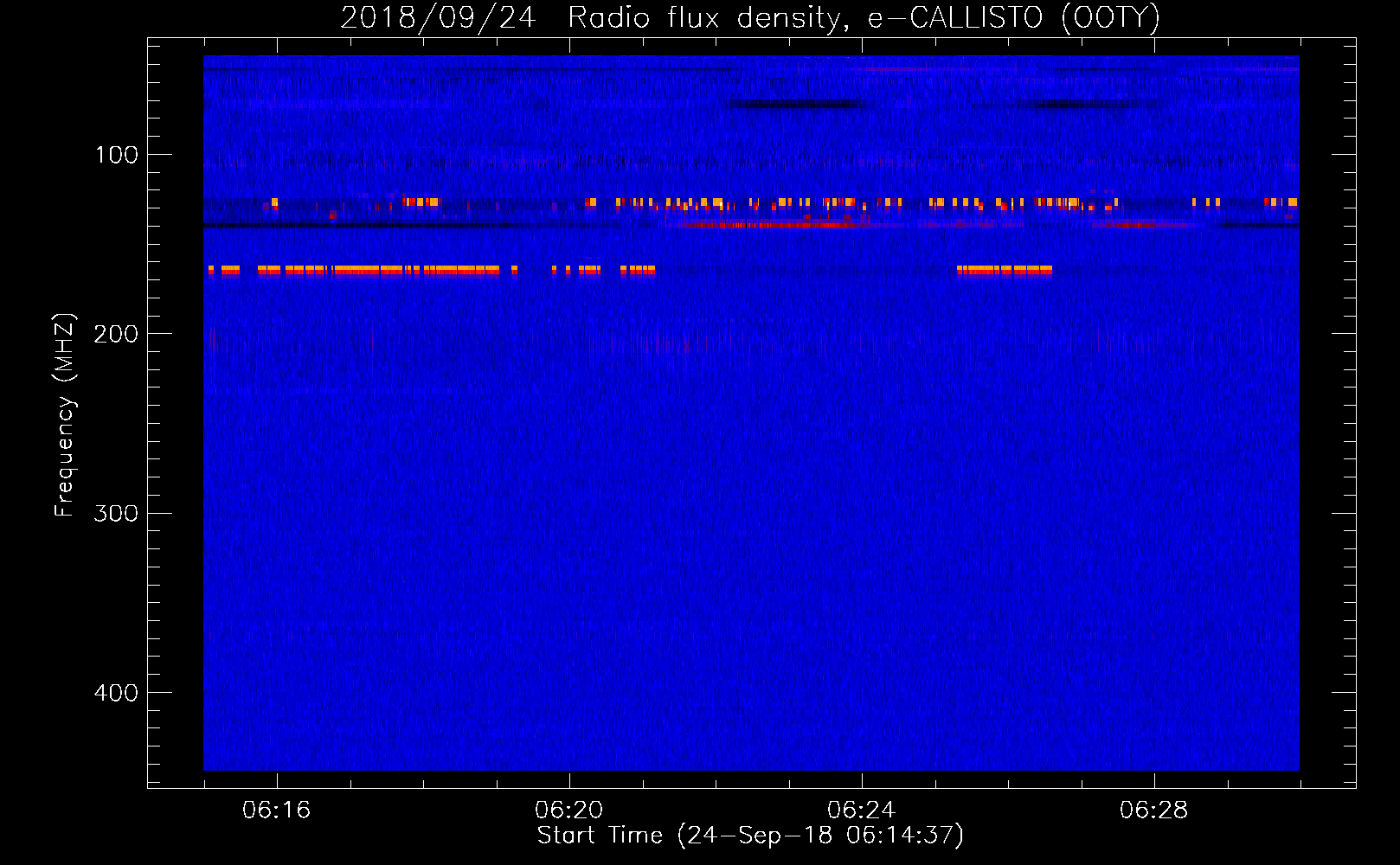Click the 06:20 time tick label
The image size is (1400, 865).
coord(568,811)
